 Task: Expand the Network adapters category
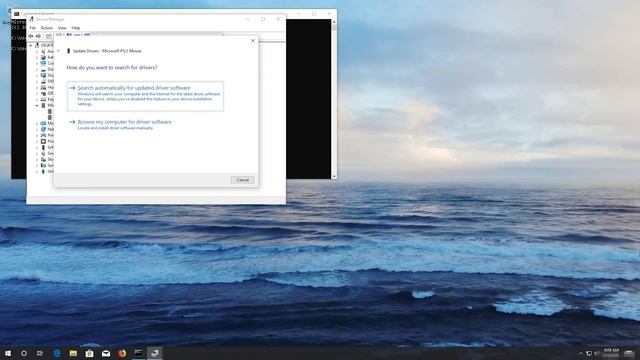[x=37, y=129]
